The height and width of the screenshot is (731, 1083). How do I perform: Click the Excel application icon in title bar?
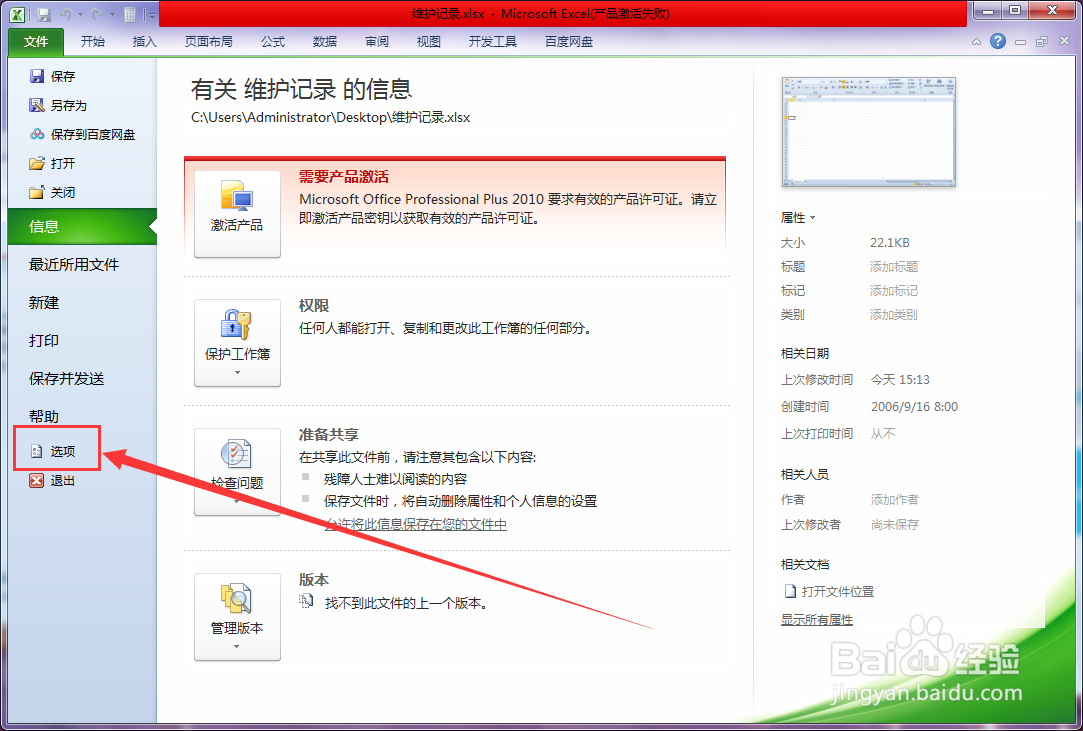pyautogui.click(x=17, y=14)
